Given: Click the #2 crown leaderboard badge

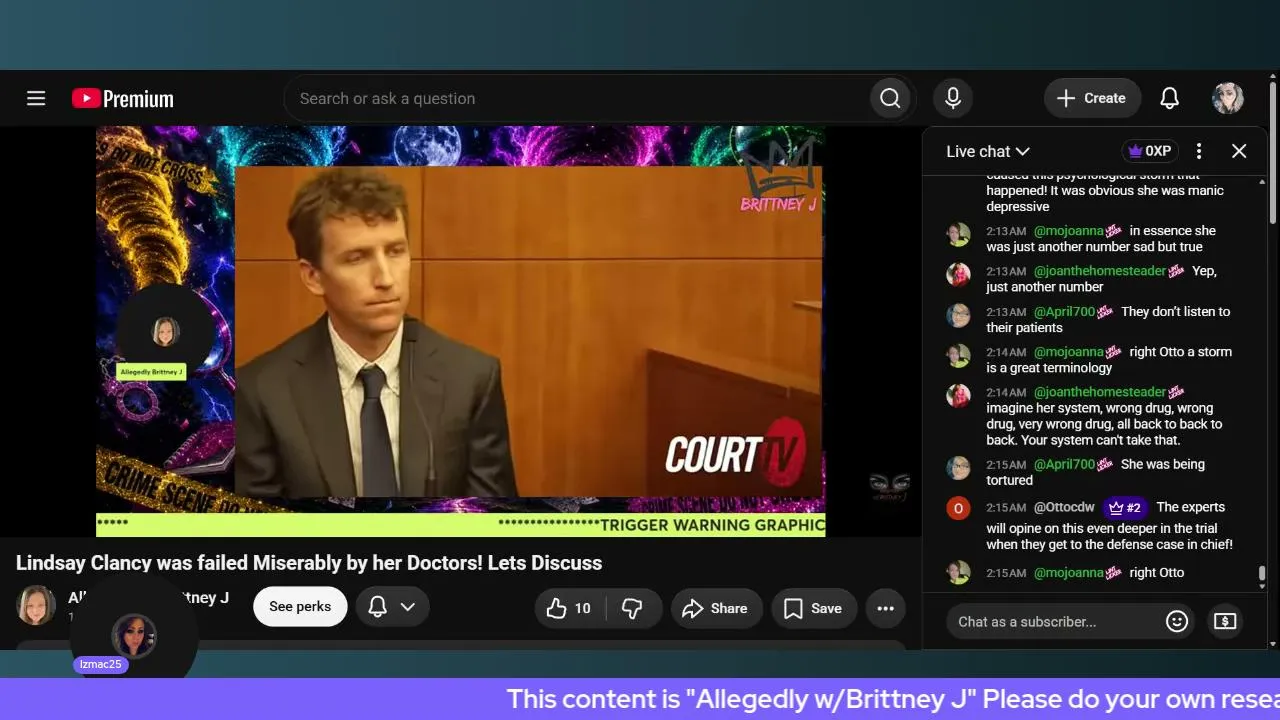Looking at the screenshot, I should coord(1125,507).
